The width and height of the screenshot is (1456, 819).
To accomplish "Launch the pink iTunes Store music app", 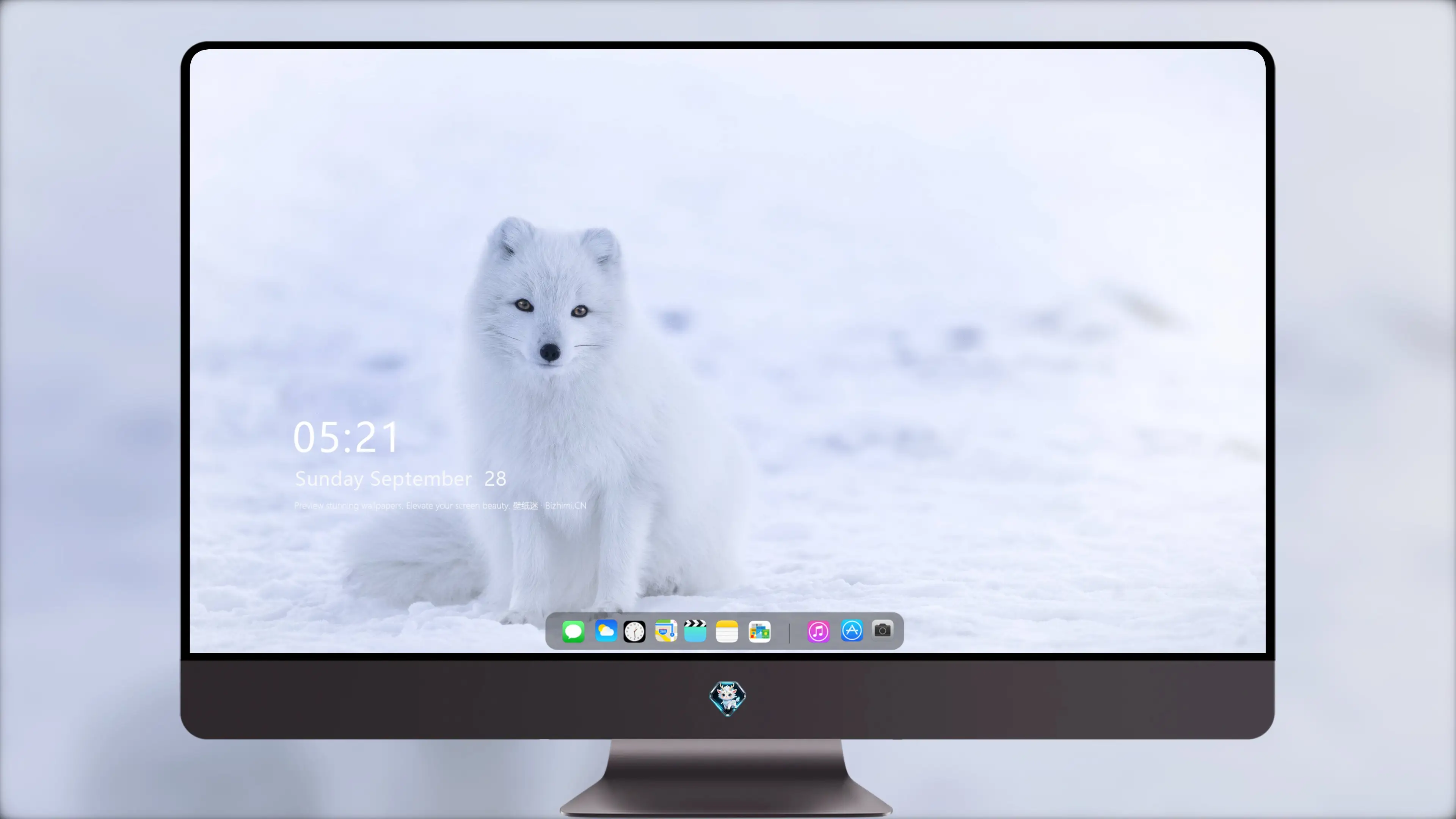I will [x=819, y=631].
